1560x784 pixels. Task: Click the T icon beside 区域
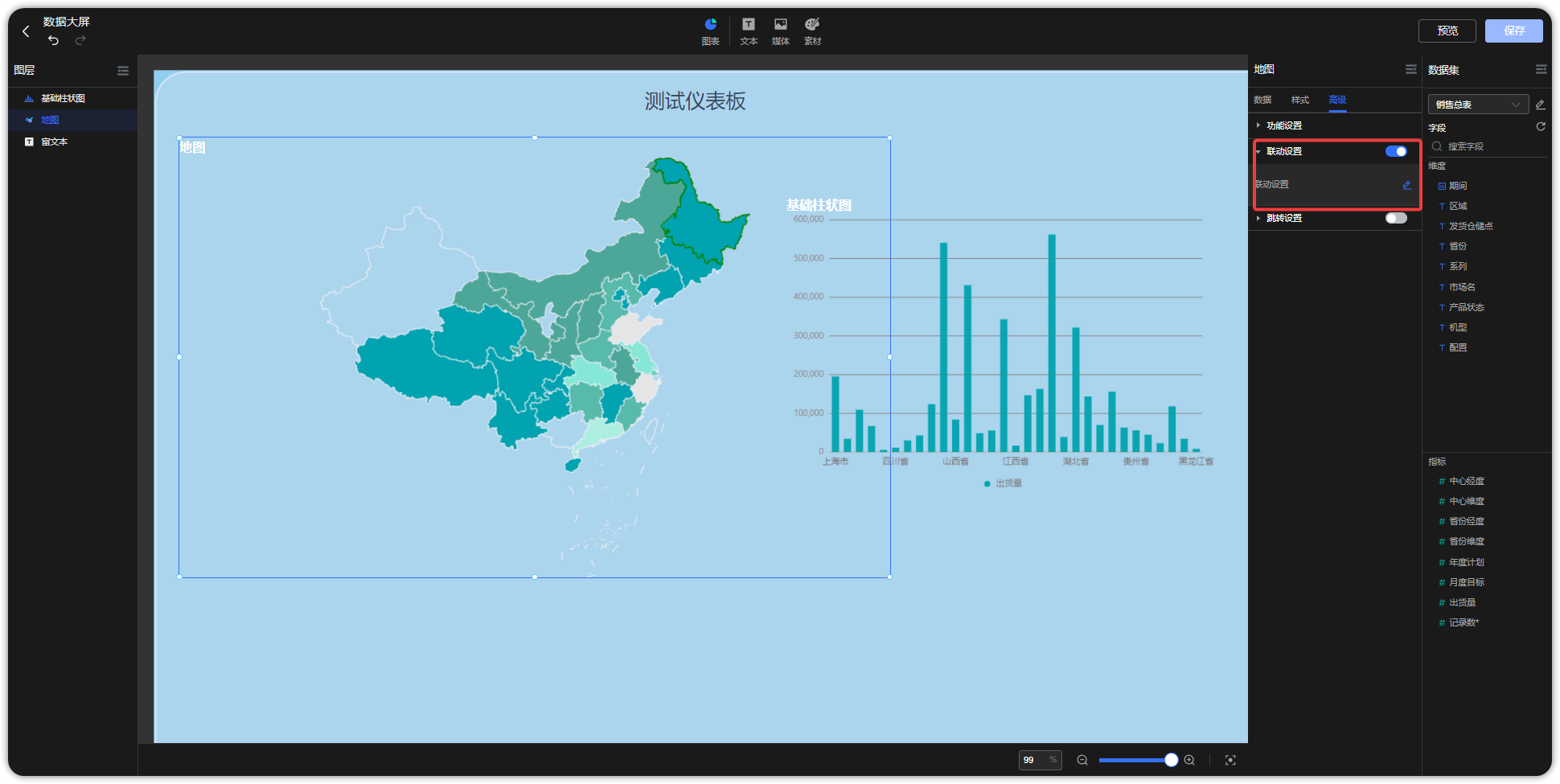pyautogui.click(x=1442, y=207)
